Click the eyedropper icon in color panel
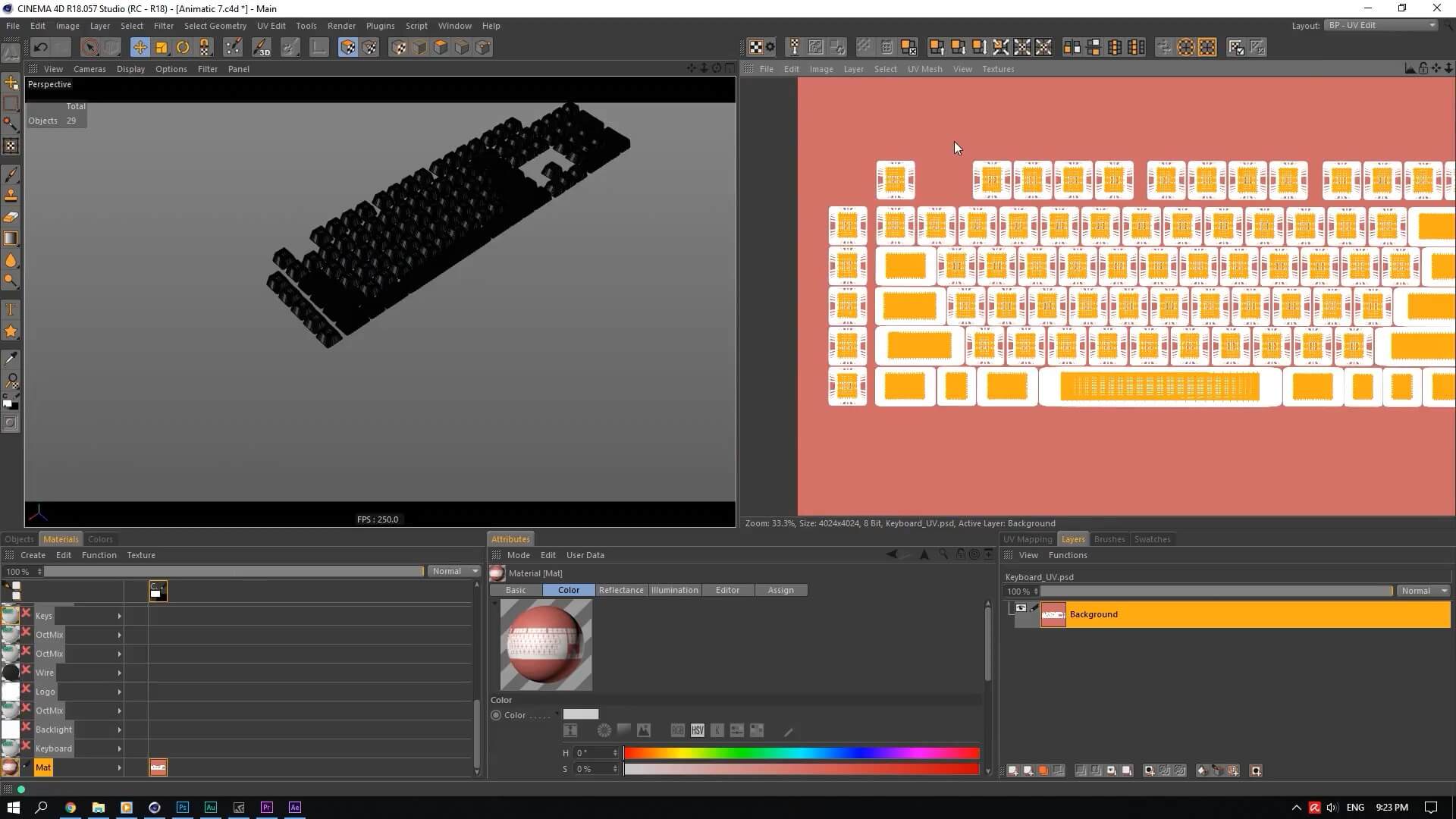Screen dimensions: 1456x819 click(x=789, y=731)
